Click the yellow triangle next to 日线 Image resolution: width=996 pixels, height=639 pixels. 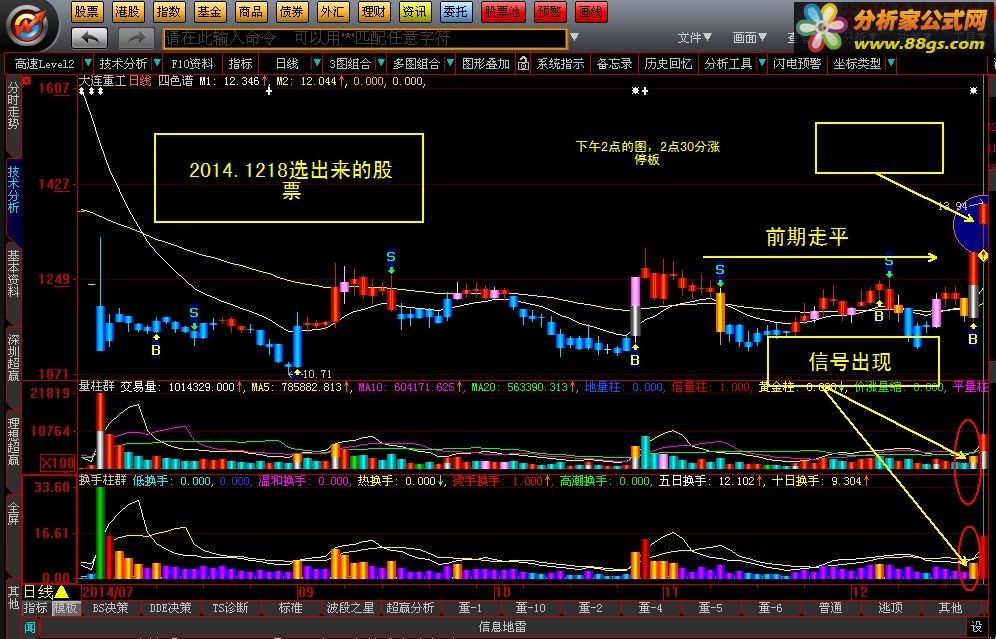click(62, 592)
